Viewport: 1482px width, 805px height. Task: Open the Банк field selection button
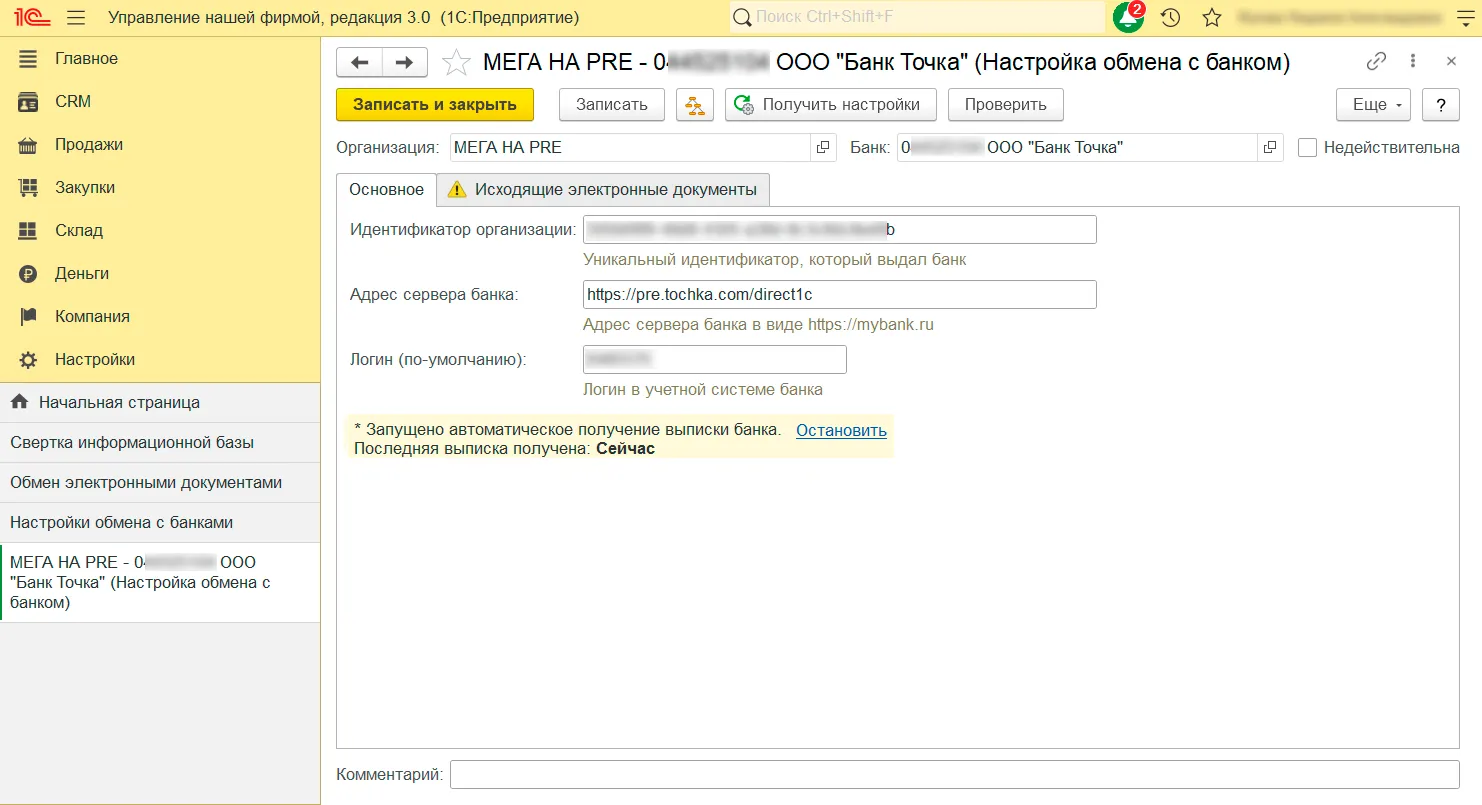(1270, 148)
